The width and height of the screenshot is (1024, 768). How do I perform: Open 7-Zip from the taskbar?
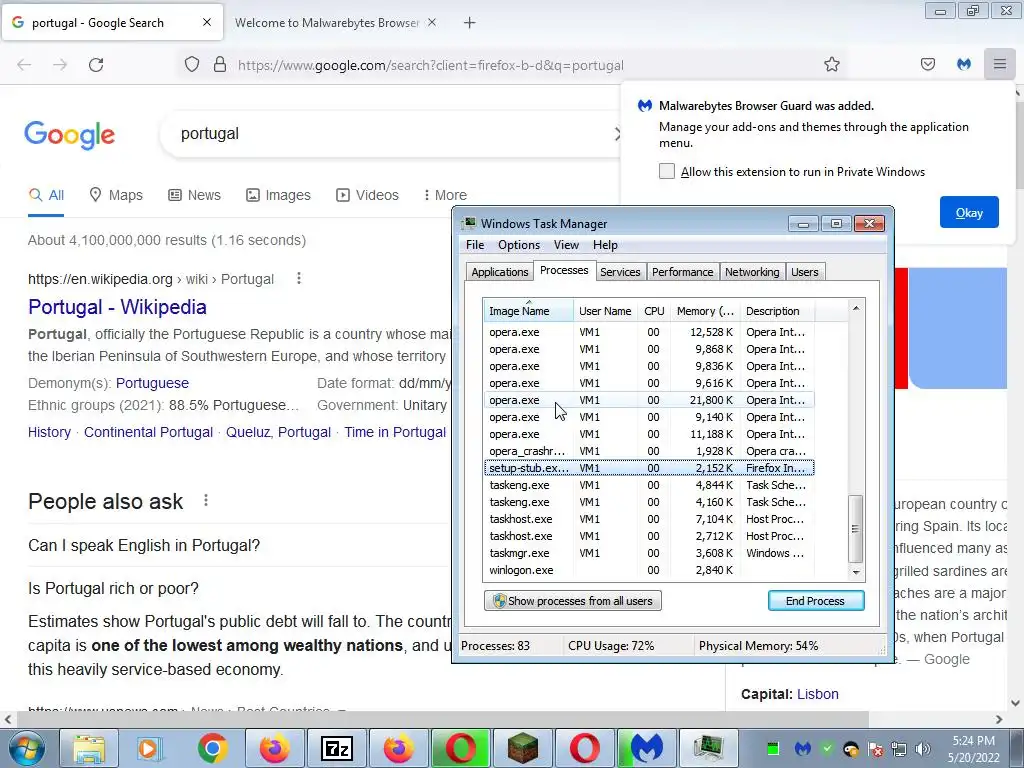[x=336, y=748]
